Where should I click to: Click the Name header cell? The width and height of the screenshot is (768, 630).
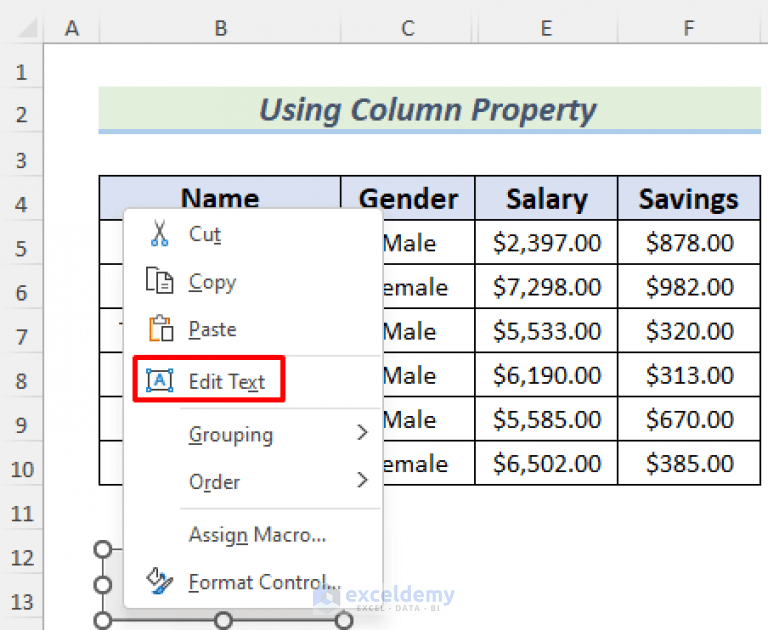click(x=220, y=198)
